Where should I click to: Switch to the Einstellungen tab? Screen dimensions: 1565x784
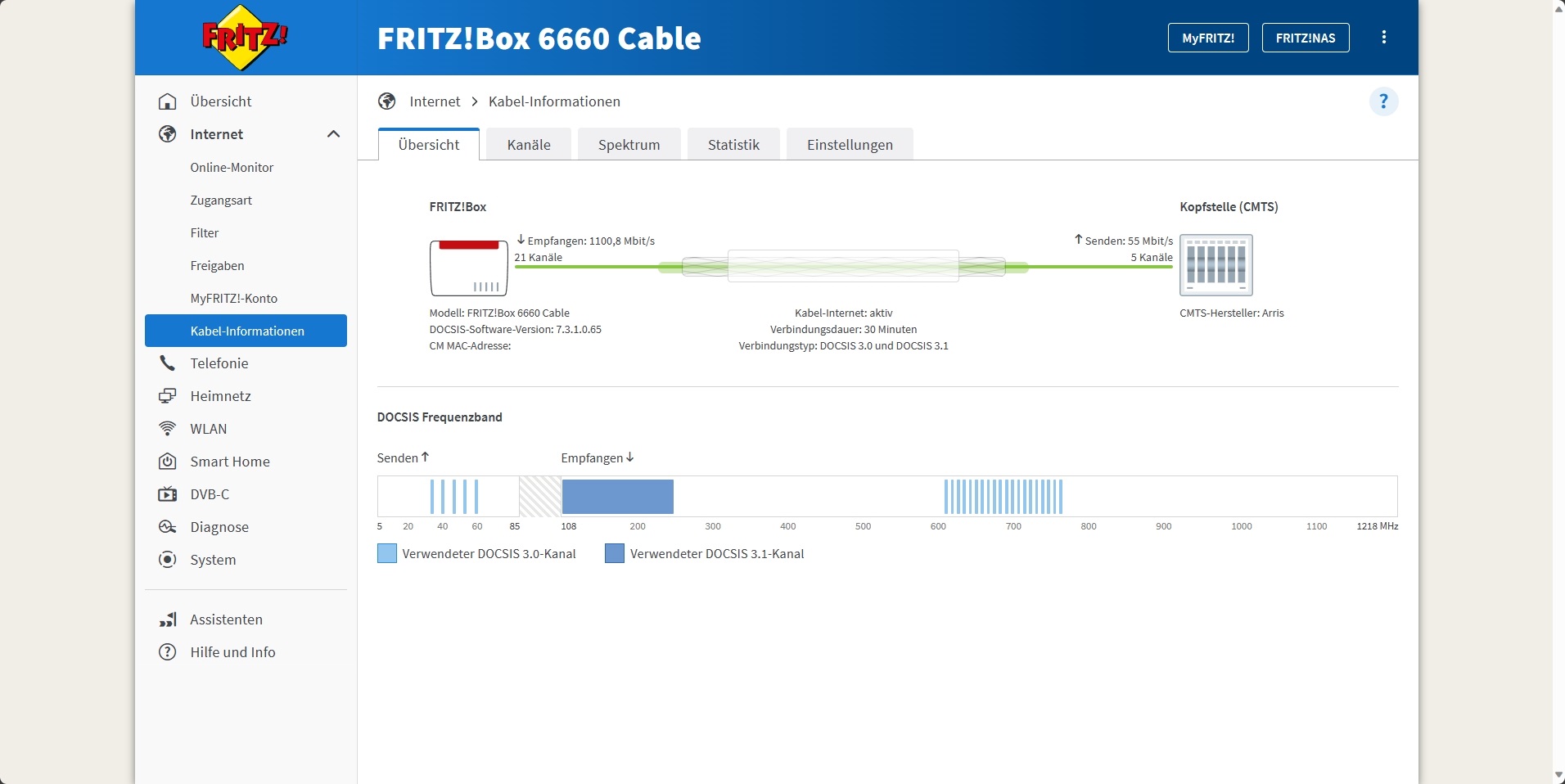(x=850, y=144)
